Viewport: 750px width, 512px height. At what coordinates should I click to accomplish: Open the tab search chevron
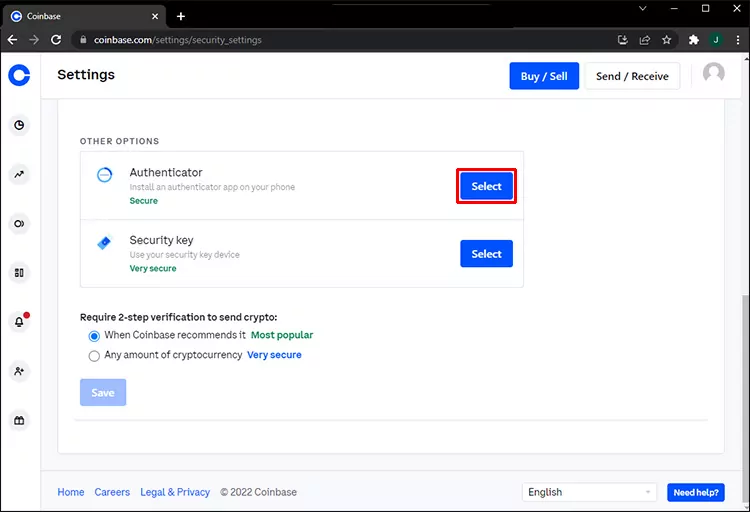click(642, 8)
